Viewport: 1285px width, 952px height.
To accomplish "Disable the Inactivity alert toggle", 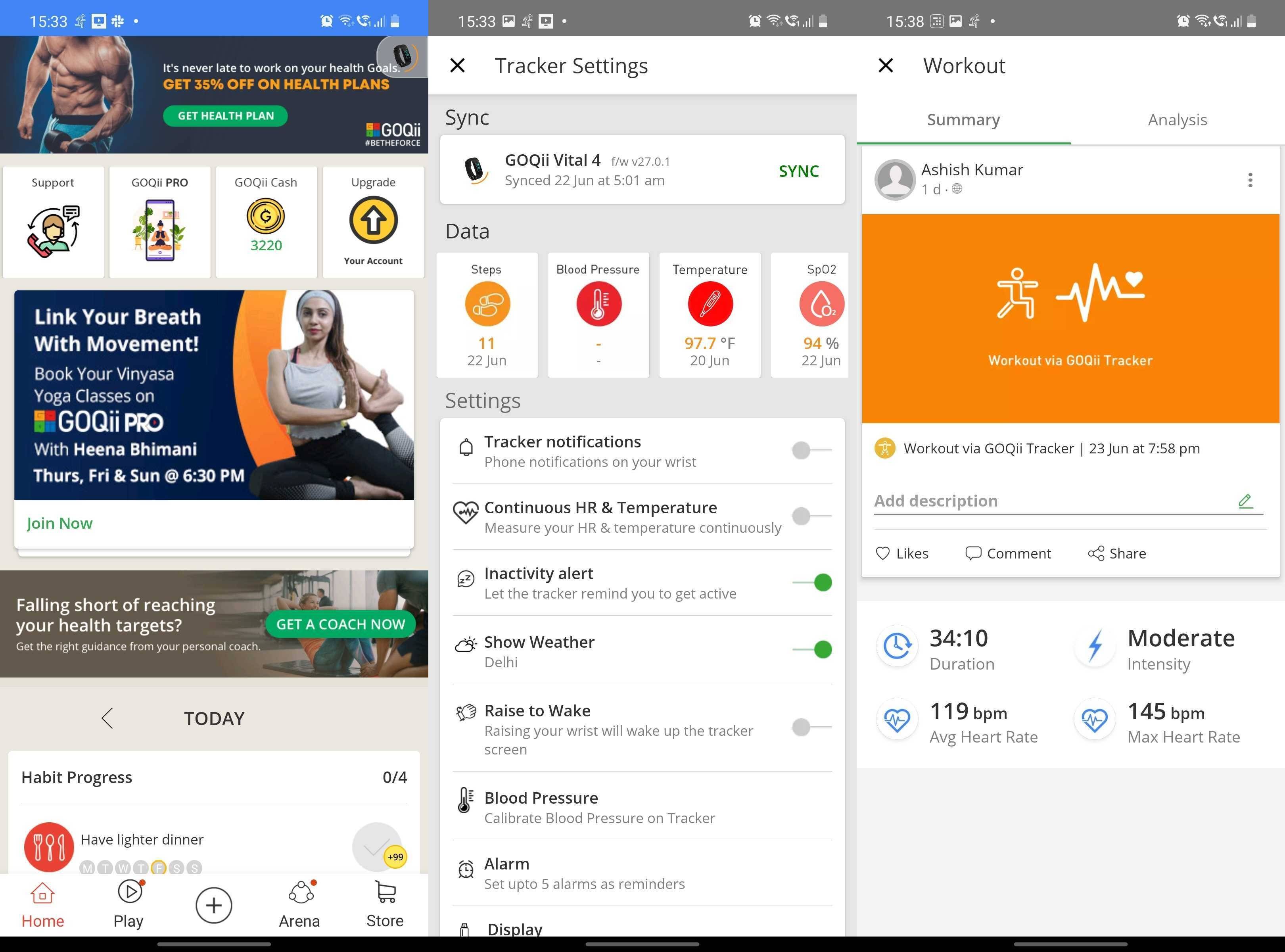I will [x=812, y=582].
